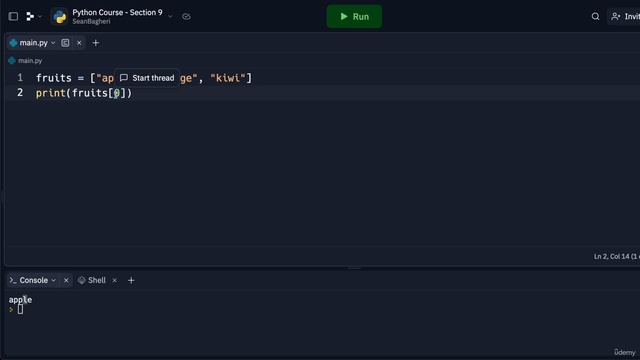The height and width of the screenshot is (360, 640).
Task: Toggle the sidebar panel icon
Action: point(13,16)
